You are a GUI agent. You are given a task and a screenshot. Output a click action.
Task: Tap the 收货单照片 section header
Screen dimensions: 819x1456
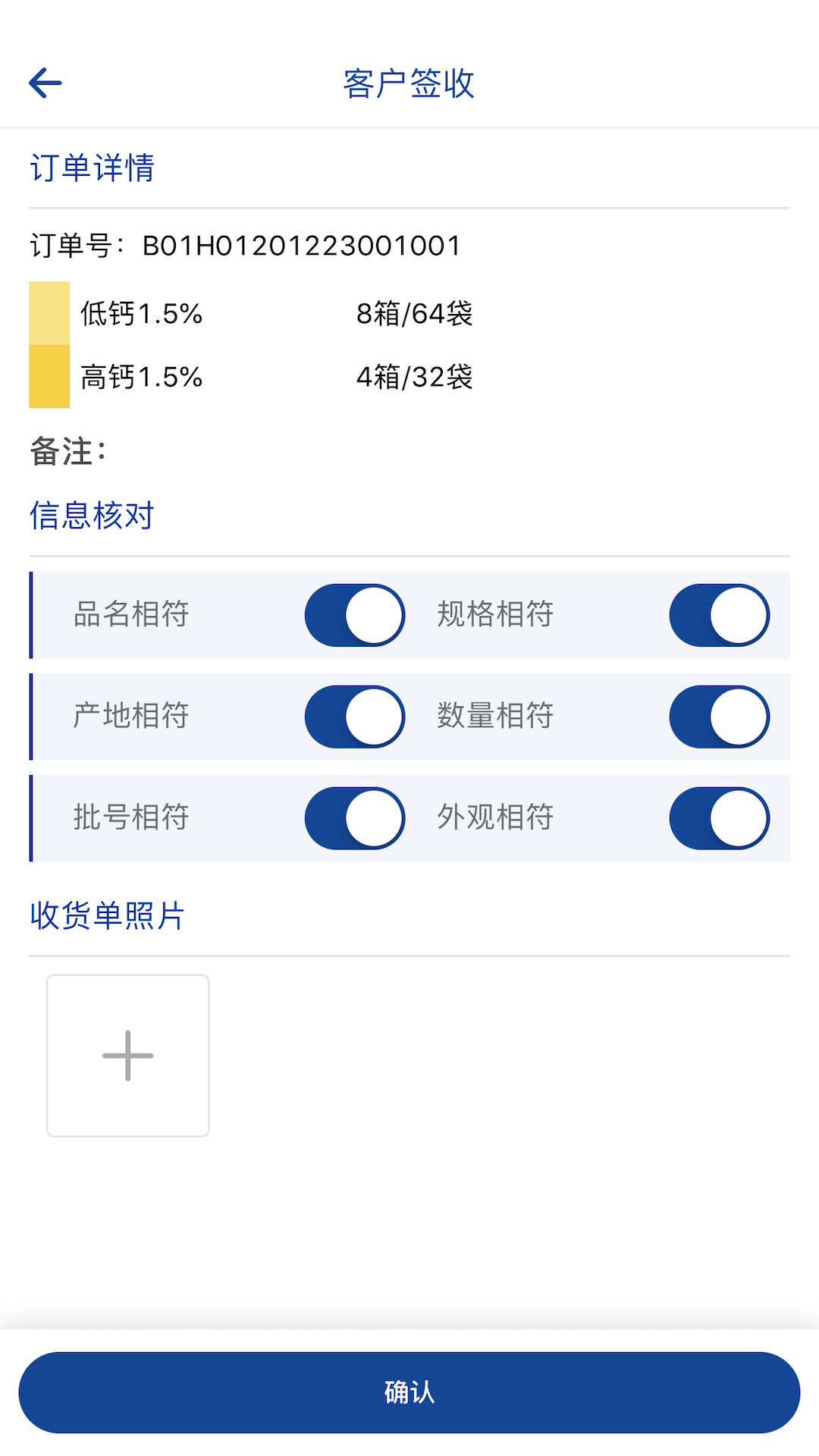(x=107, y=915)
